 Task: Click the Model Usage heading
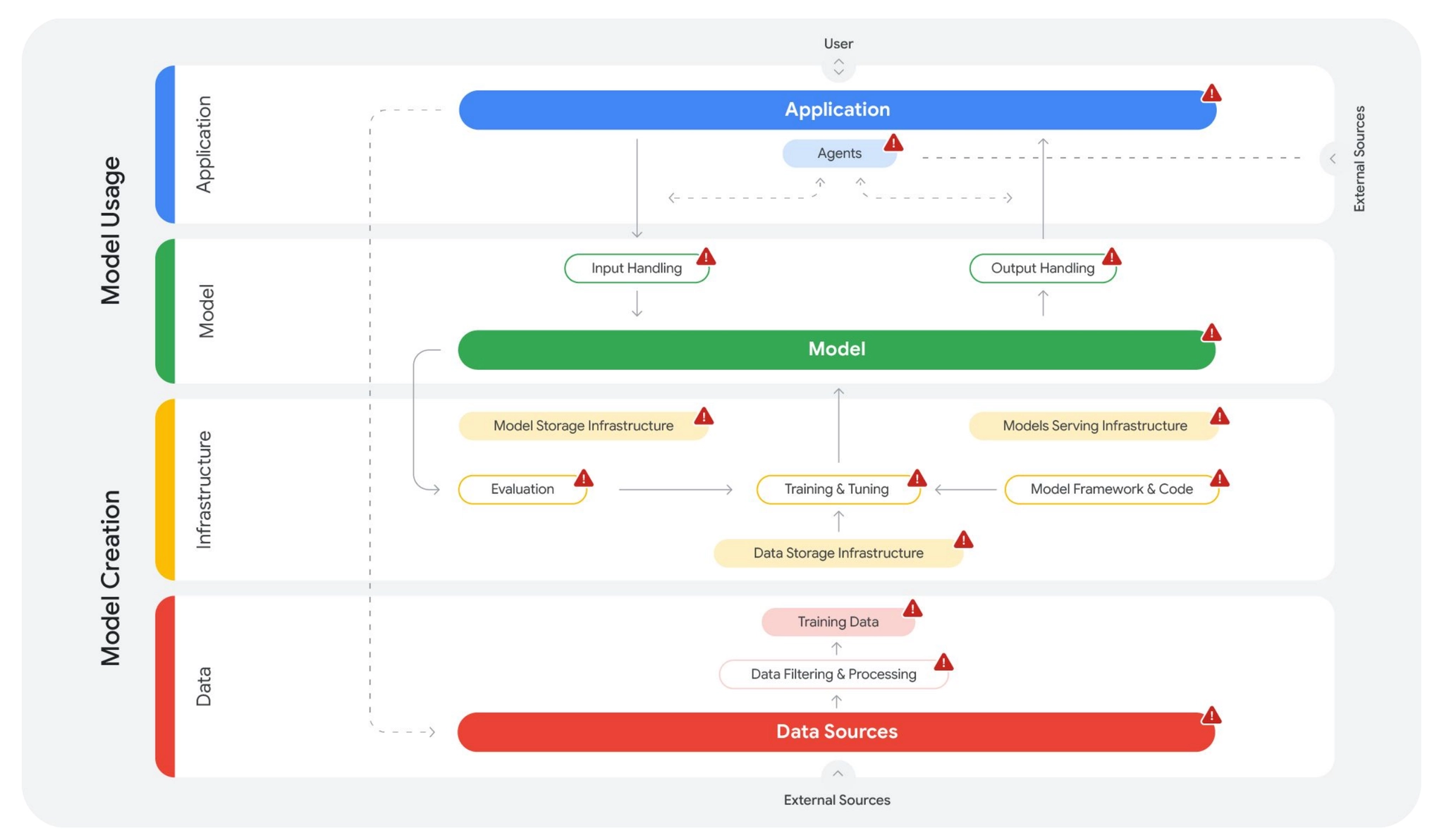coord(111,230)
